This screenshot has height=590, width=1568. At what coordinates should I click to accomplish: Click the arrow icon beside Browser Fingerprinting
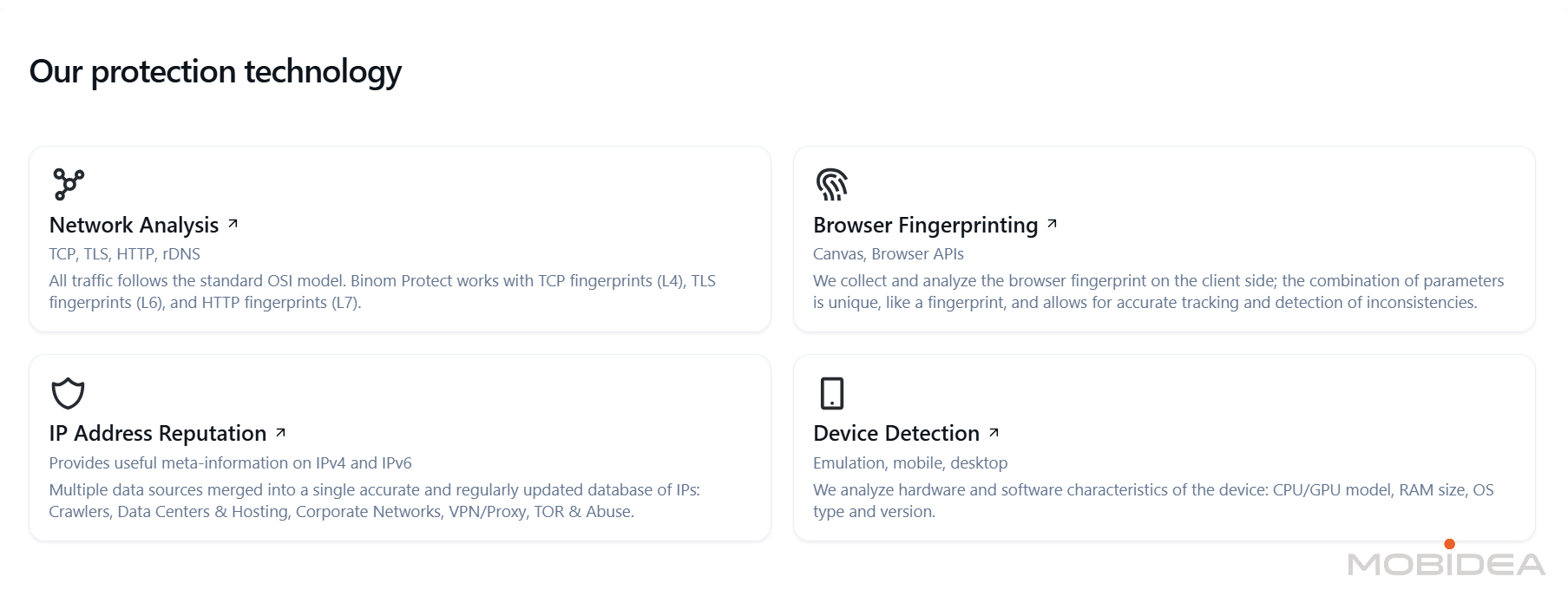click(1052, 224)
